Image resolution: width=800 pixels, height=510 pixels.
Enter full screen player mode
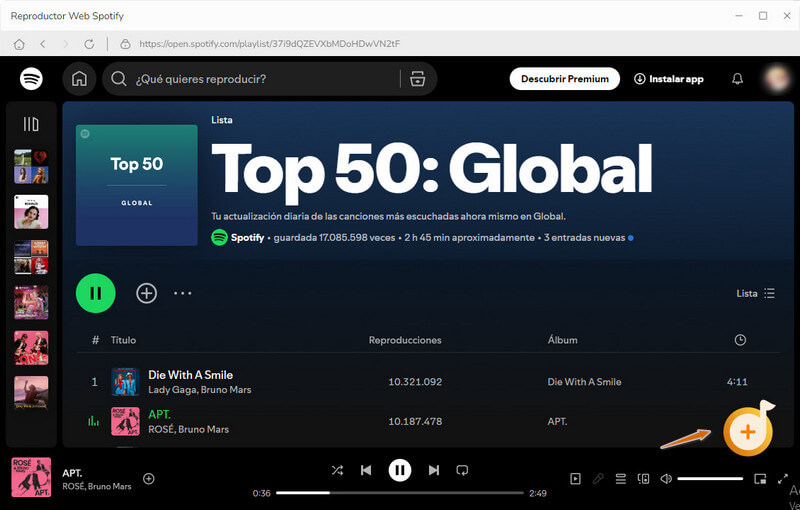pyautogui.click(x=783, y=479)
